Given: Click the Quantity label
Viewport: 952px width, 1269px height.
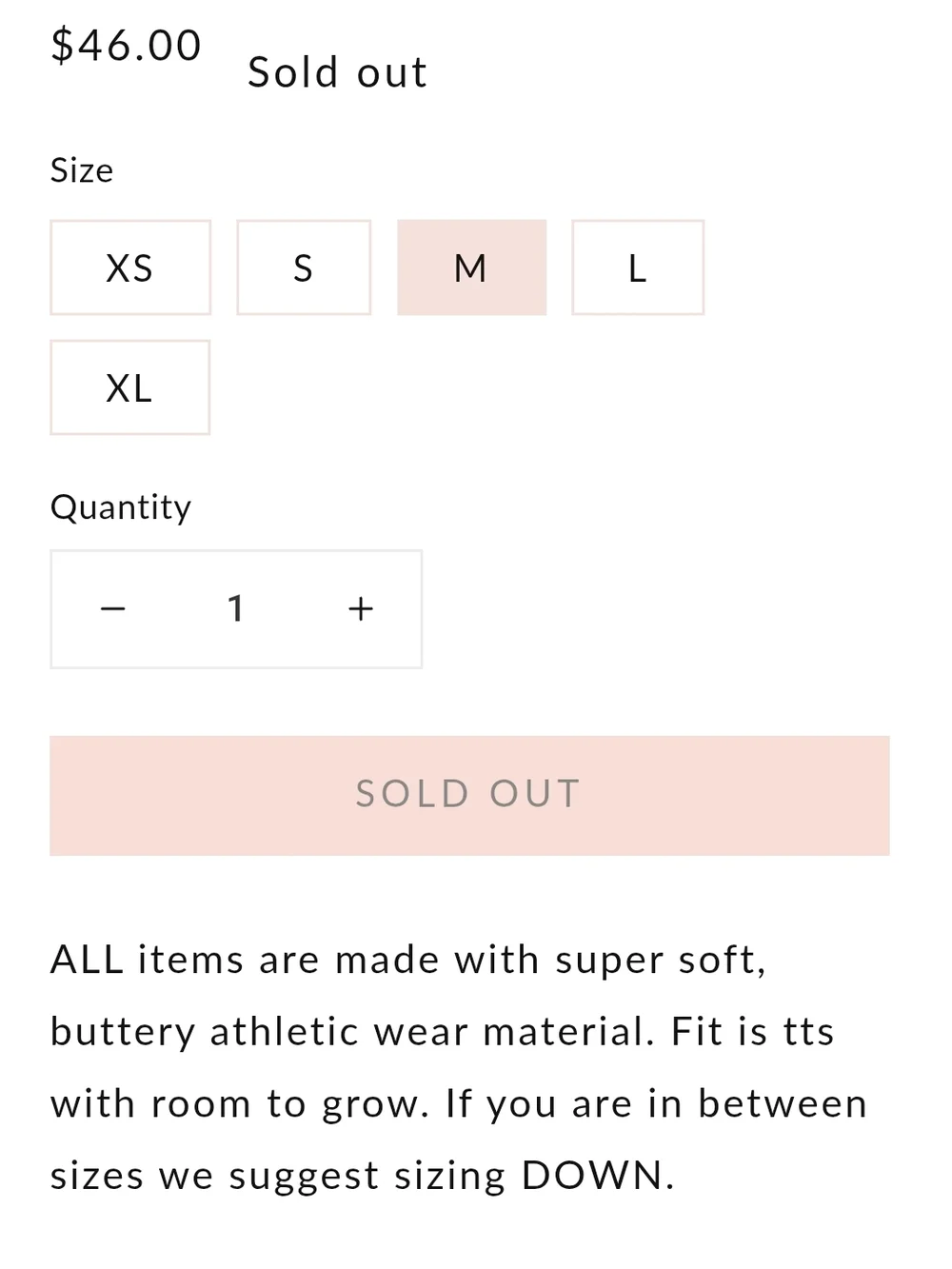Looking at the screenshot, I should pos(121,507).
